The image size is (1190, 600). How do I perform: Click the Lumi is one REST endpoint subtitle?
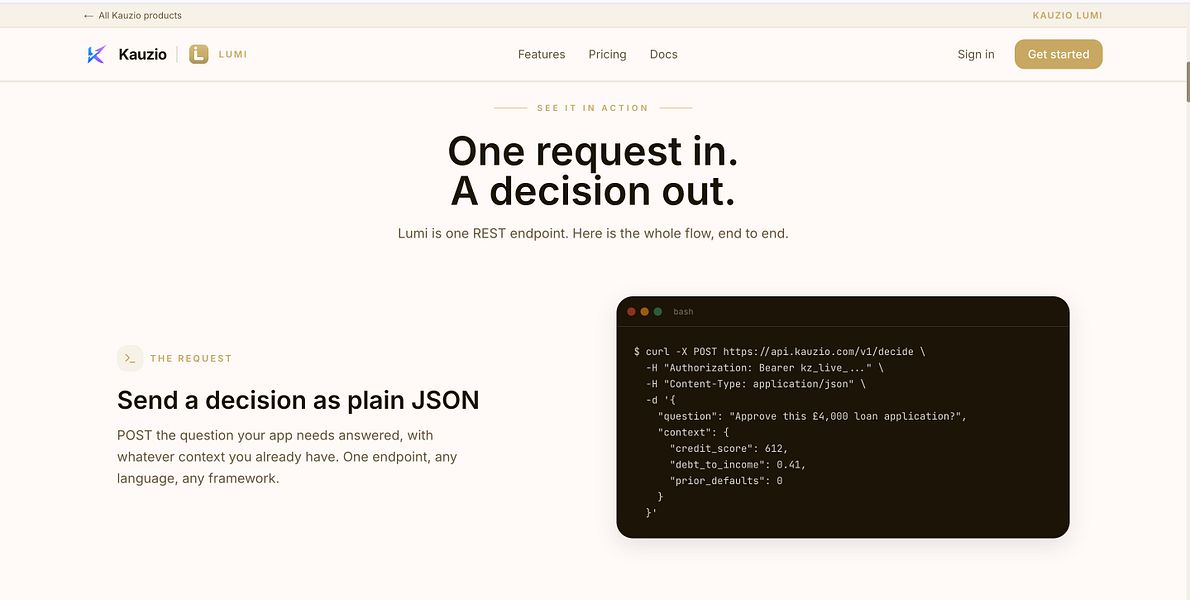(x=593, y=234)
